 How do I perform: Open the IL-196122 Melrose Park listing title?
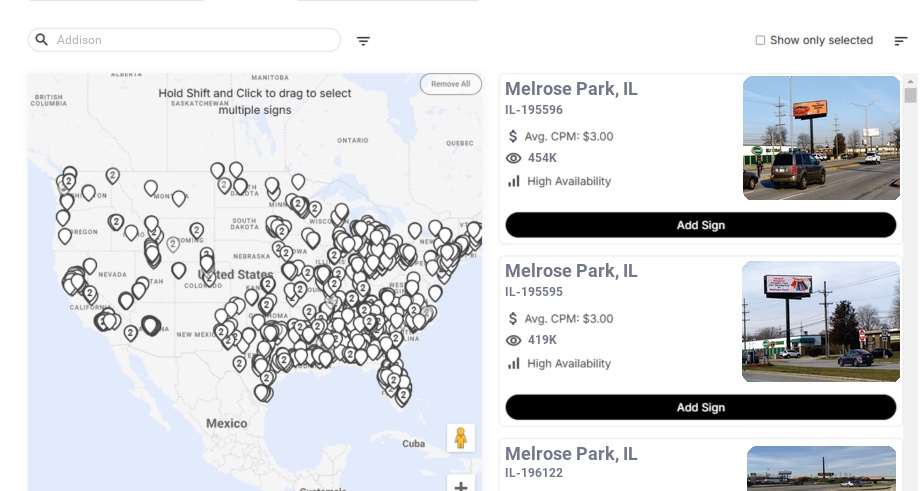click(571, 454)
